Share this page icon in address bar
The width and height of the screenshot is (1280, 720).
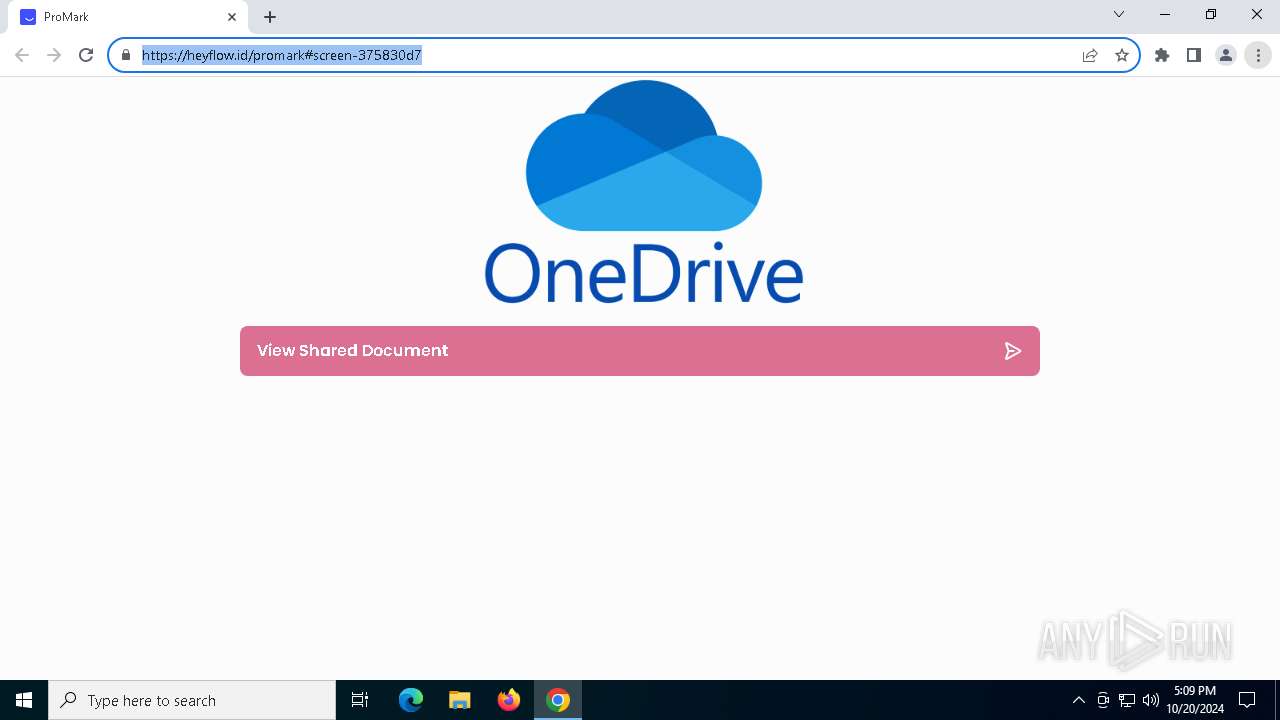1090,55
